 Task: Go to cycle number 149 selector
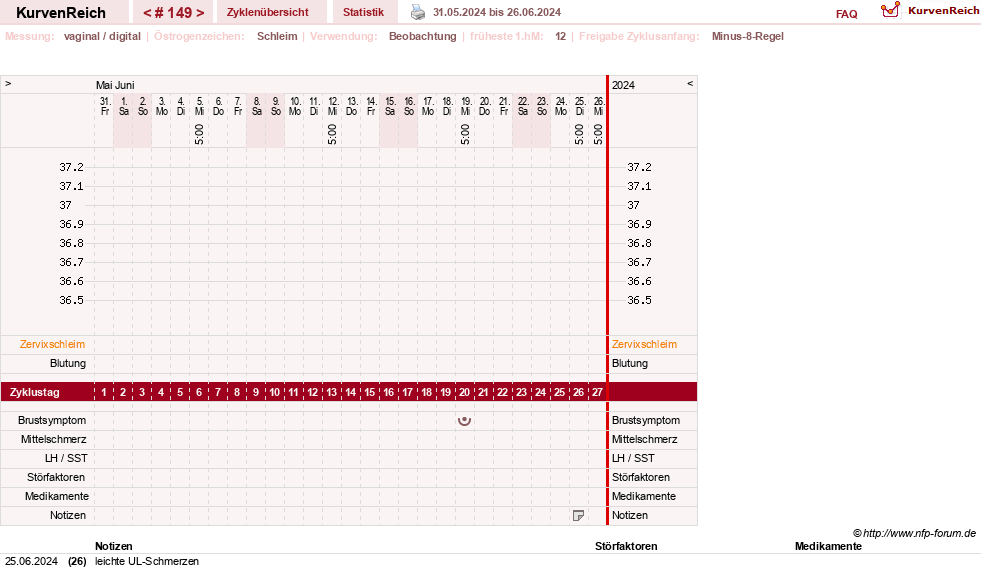tap(174, 13)
